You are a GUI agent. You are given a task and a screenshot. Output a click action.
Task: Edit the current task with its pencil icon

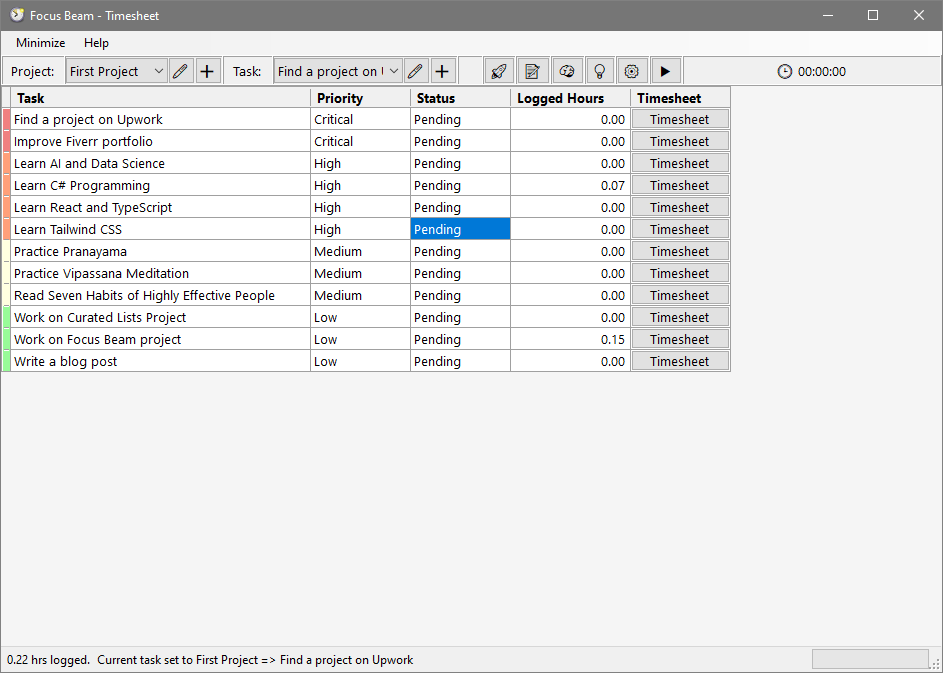click(x=415, y=71)
